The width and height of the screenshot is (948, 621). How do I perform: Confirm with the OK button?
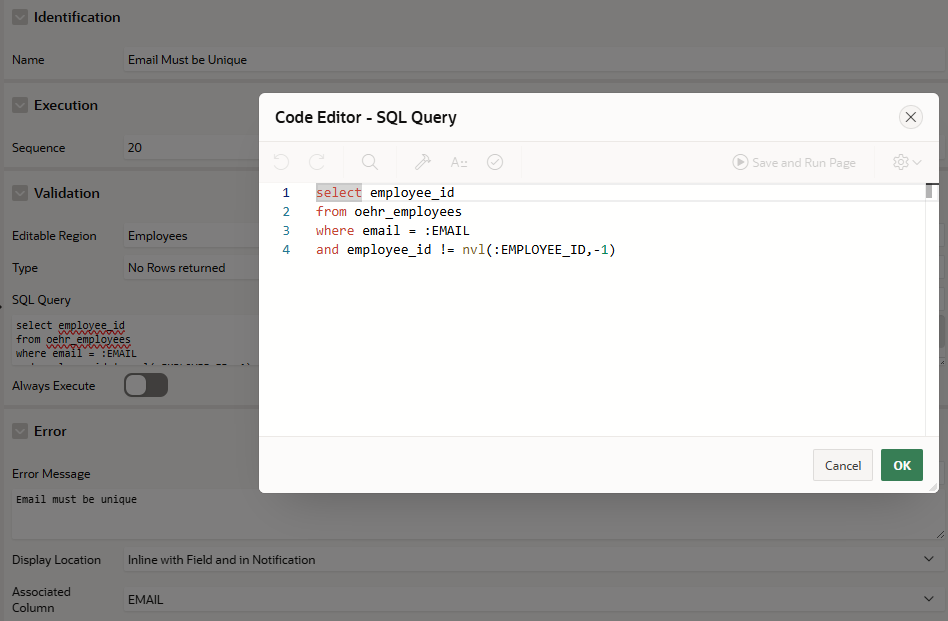(x=901, y=465)
